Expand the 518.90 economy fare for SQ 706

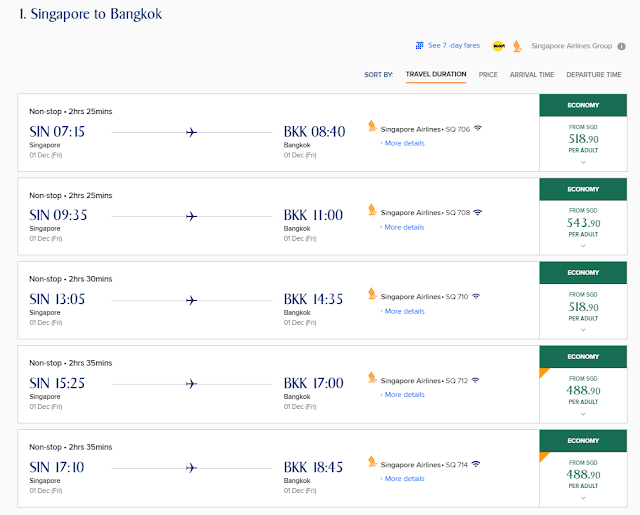583,162
